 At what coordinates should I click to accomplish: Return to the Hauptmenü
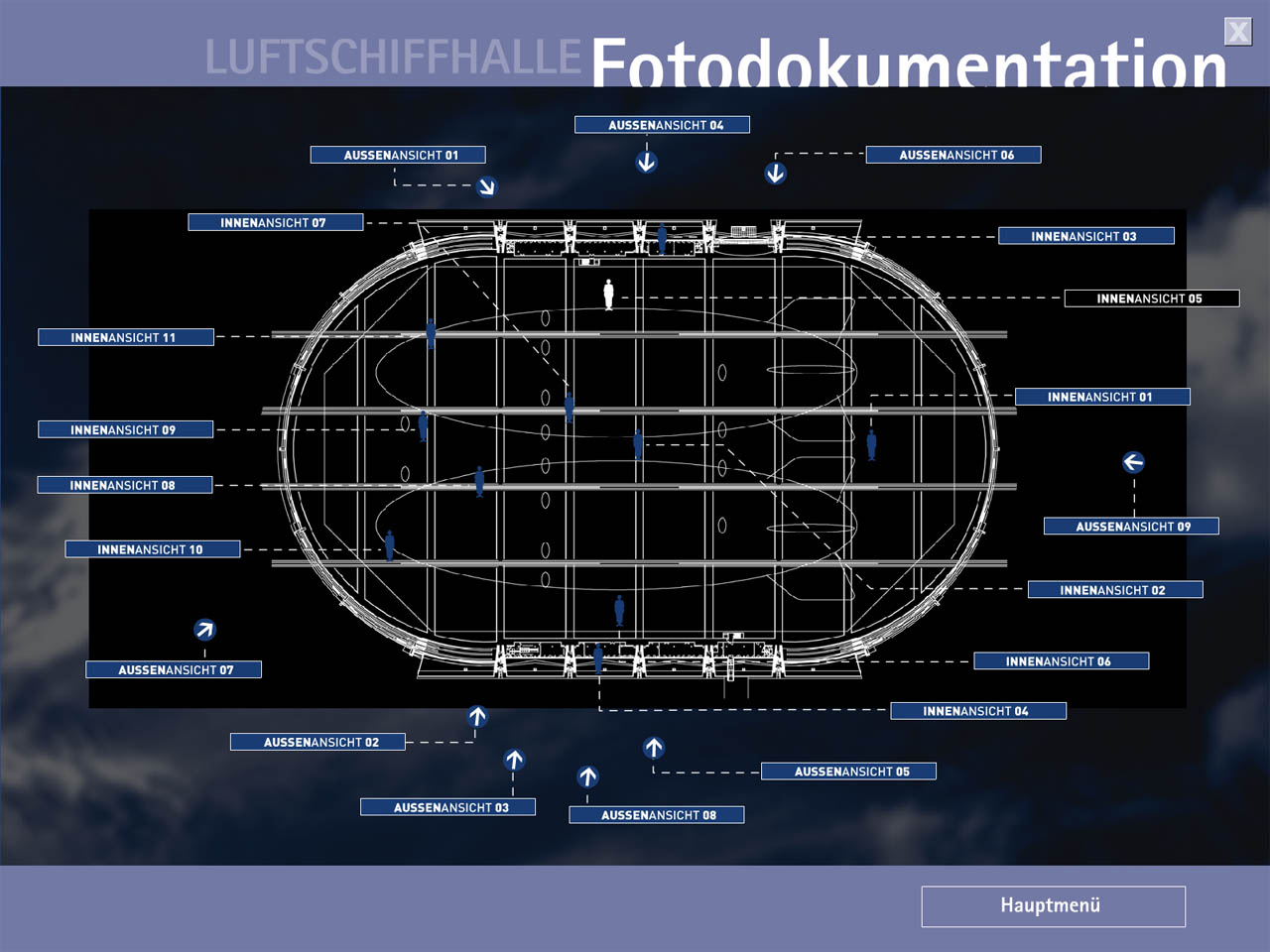click(x=1053, y=906)
